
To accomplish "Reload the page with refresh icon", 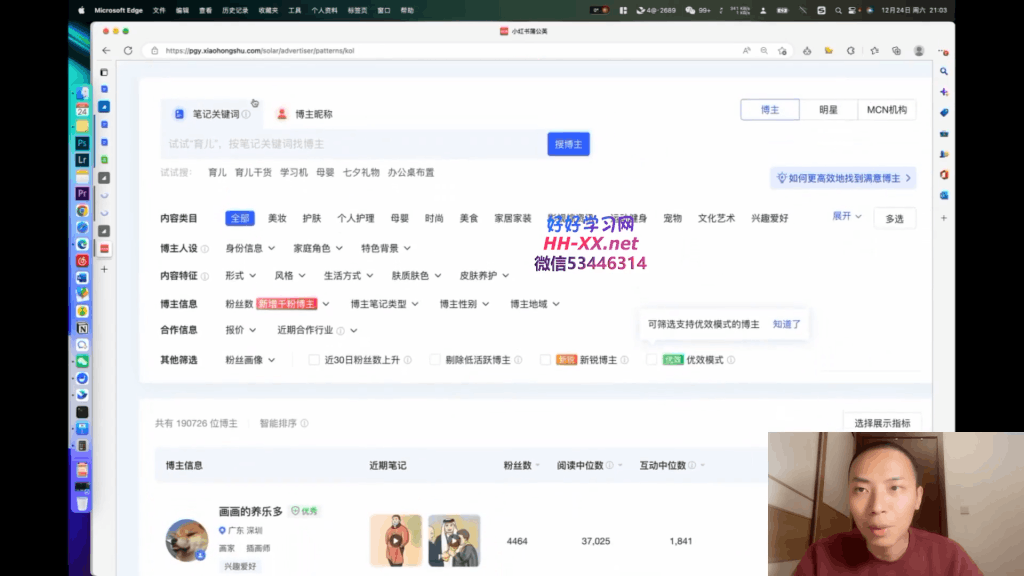I will pos(128,50).
